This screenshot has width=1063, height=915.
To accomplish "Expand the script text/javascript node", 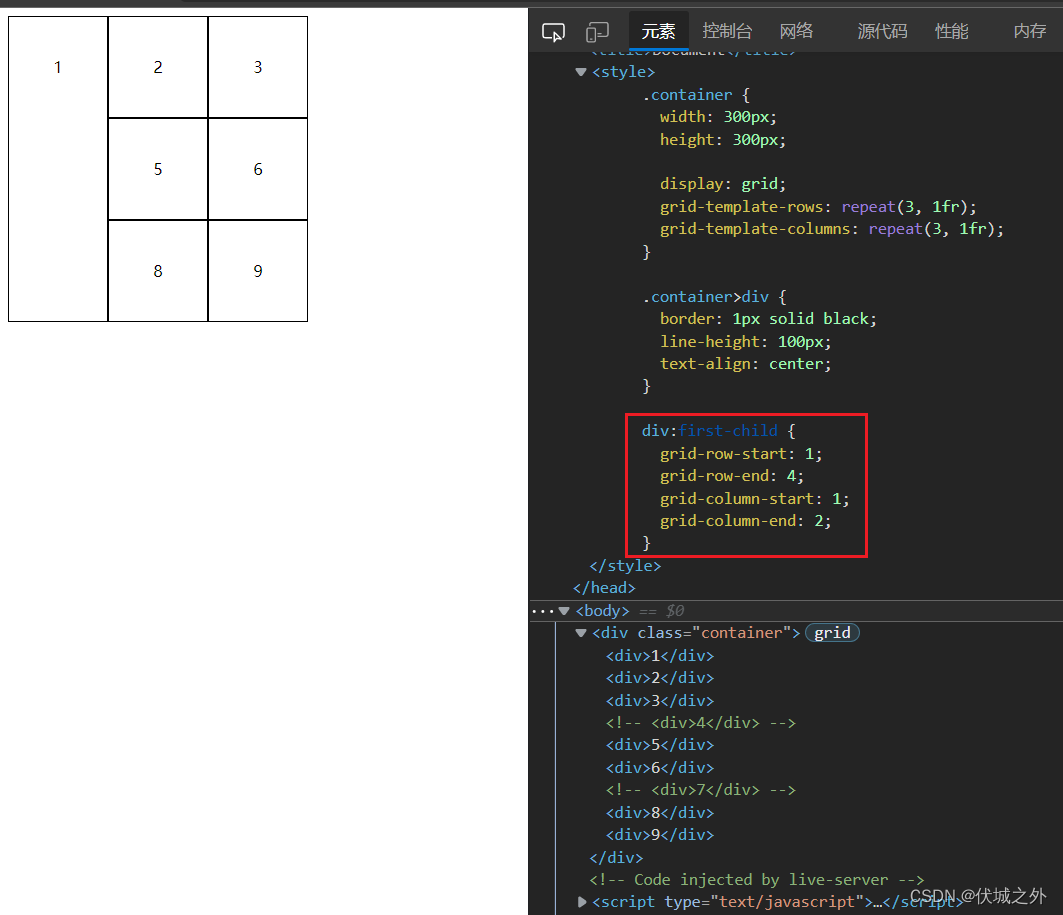I will (x=582, y=901).
